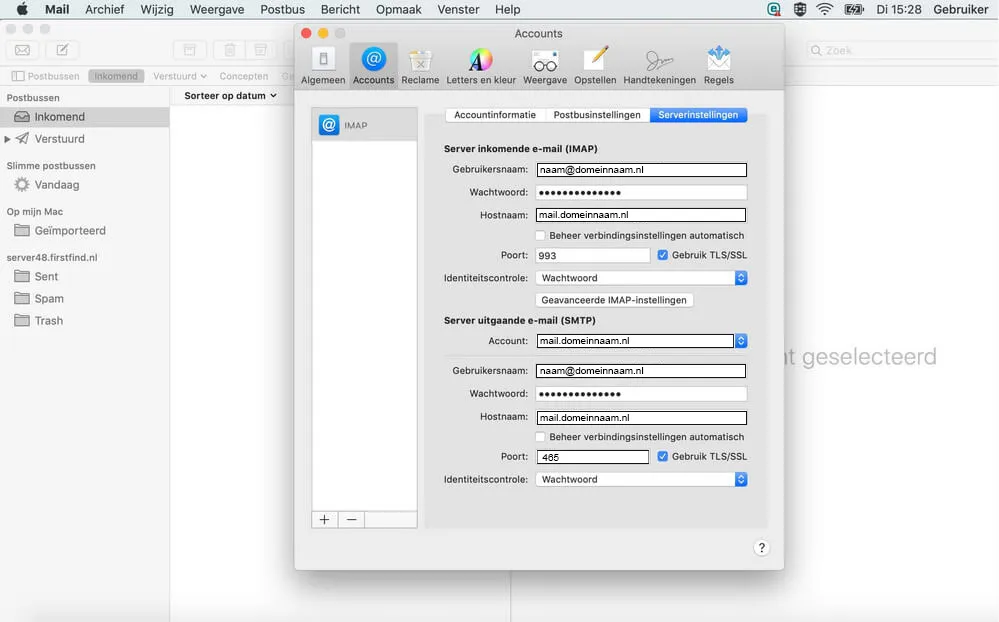The image size is (999, 622).
Task: Open the IMAP Identiteitscontrole dropdown
Action: coord(739,276)
